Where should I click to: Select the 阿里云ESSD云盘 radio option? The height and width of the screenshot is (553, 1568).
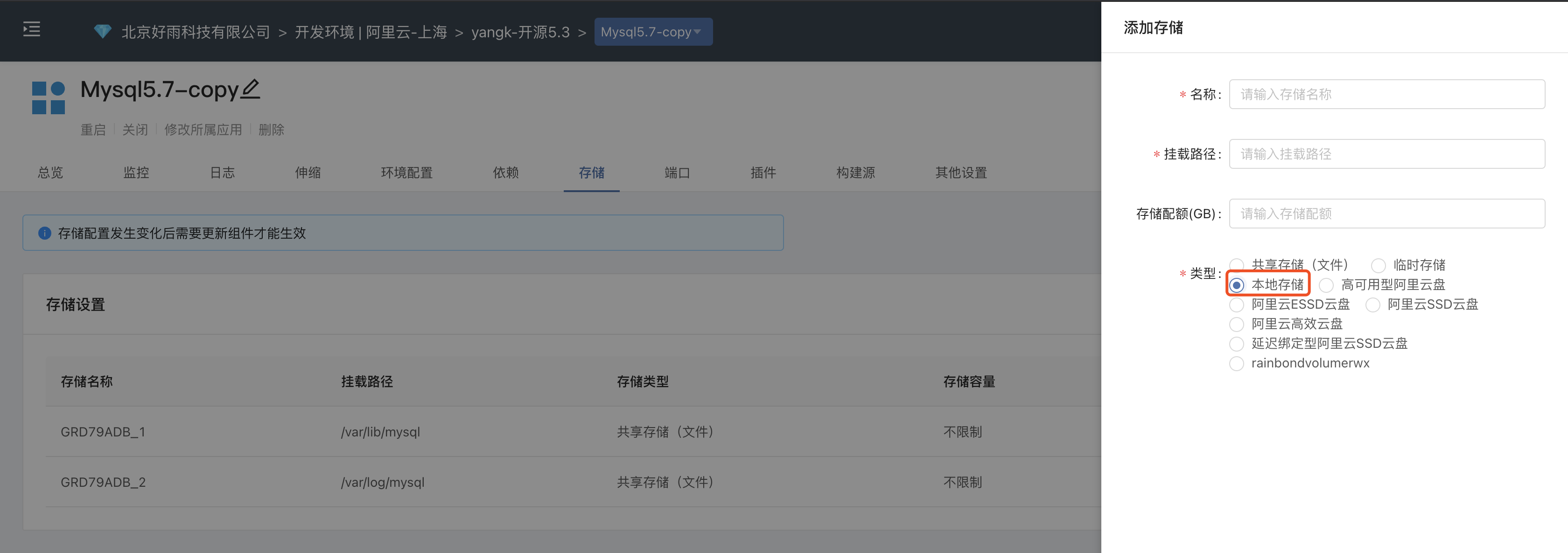(1237, 304)
